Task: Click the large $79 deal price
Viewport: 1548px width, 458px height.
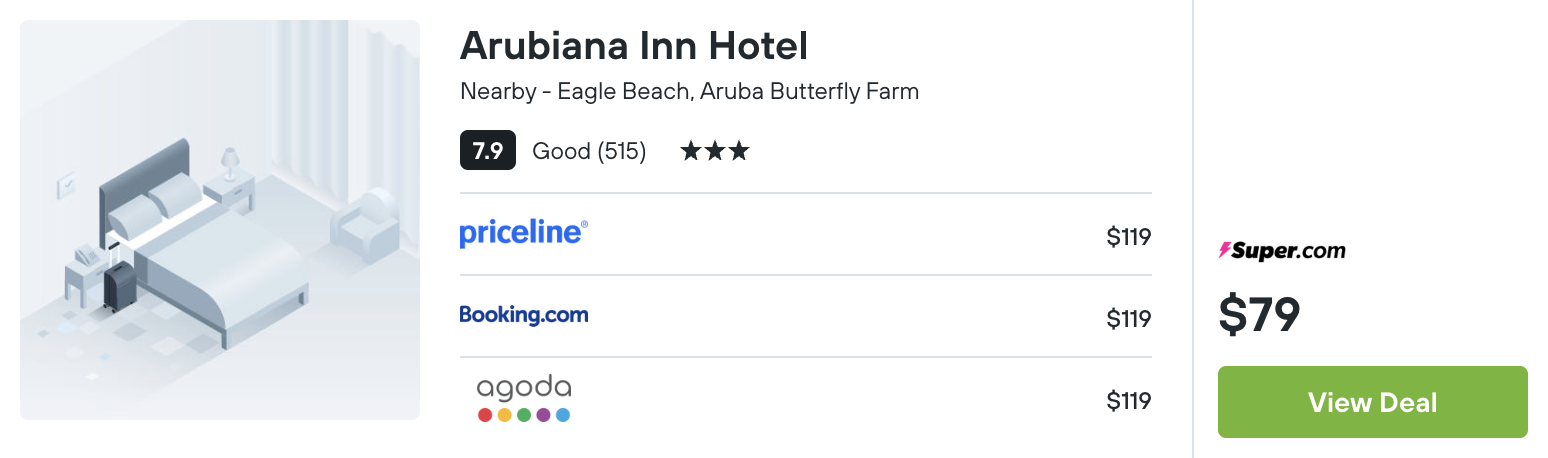Action: [x=1259, y=315]
